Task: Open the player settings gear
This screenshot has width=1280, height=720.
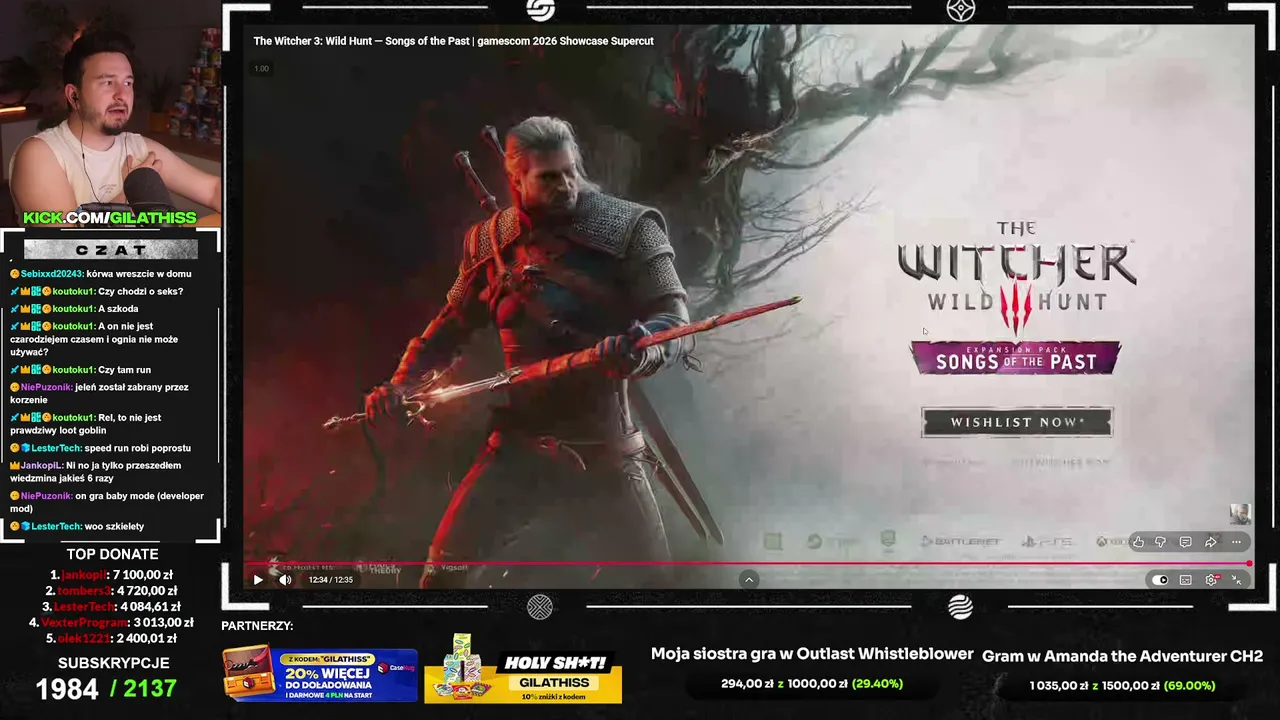Action: 1211,580
